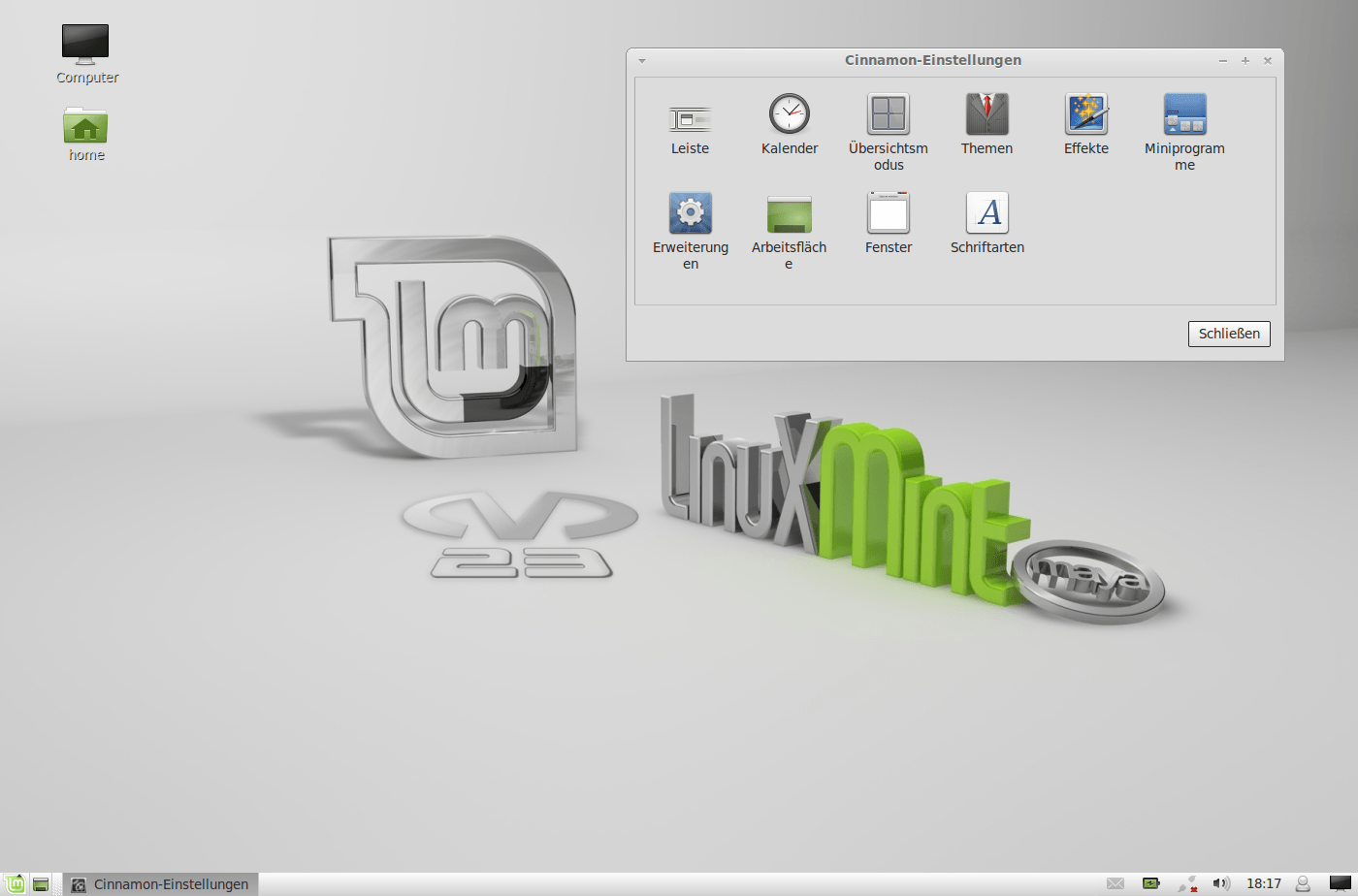Click the Schließen button

(1228, 334)
